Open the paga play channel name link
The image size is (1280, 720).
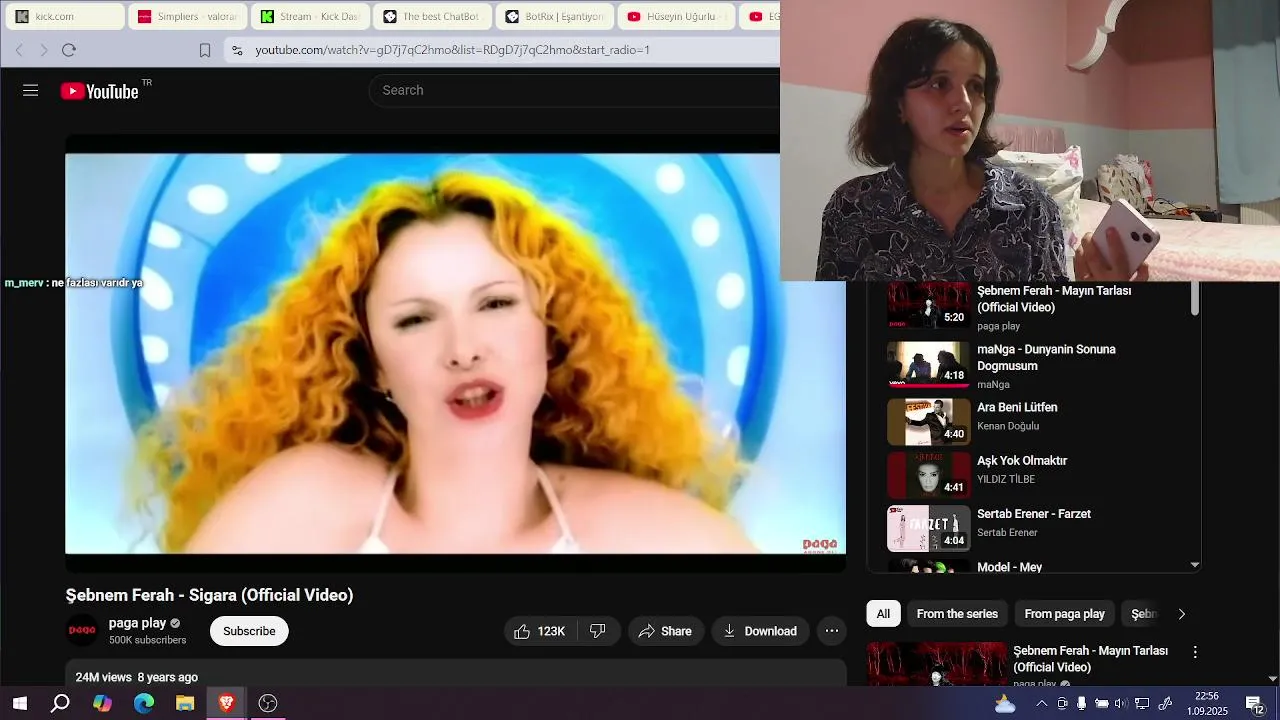137,623
